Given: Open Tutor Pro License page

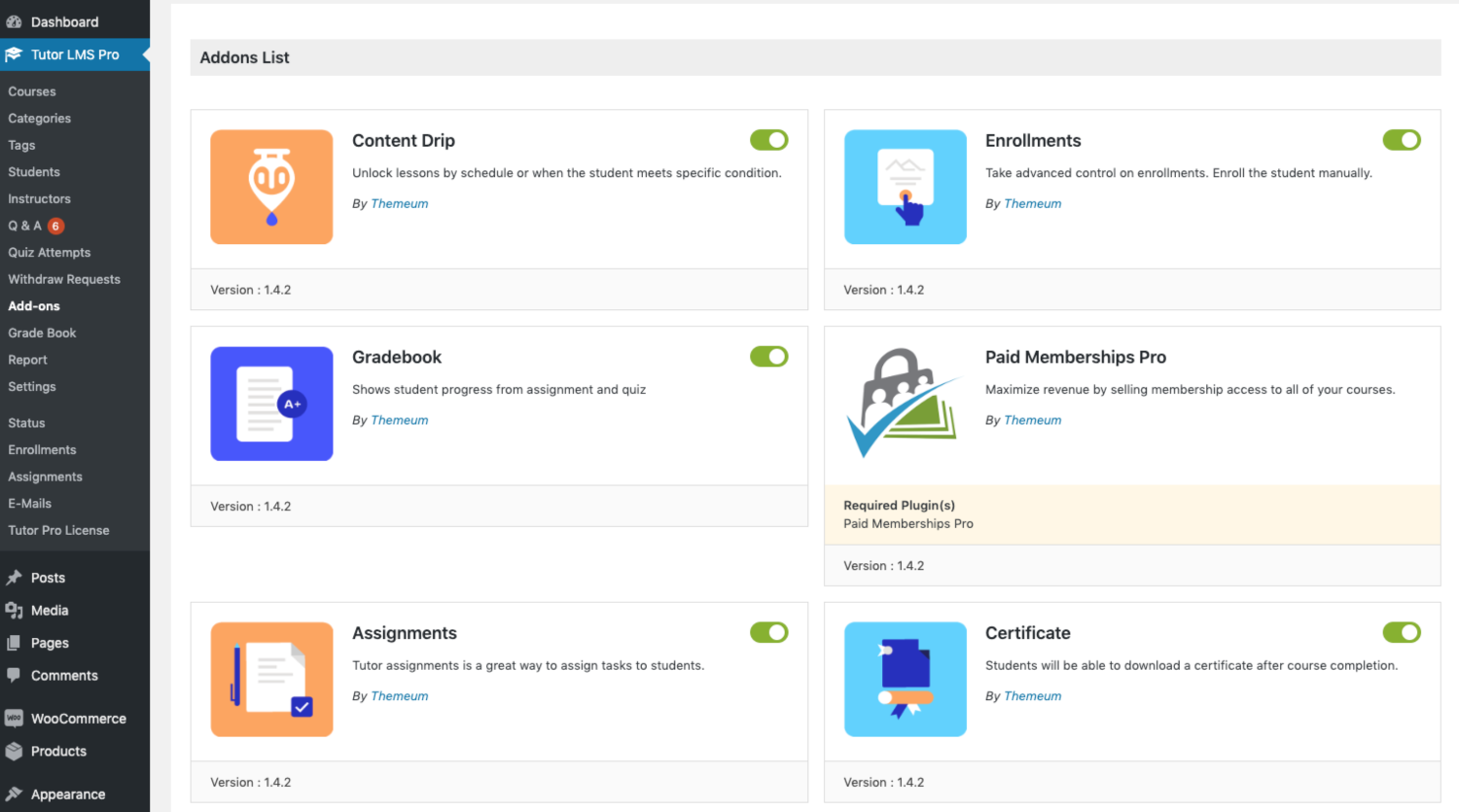Looking at the screenshot, I should pos(58,530).
